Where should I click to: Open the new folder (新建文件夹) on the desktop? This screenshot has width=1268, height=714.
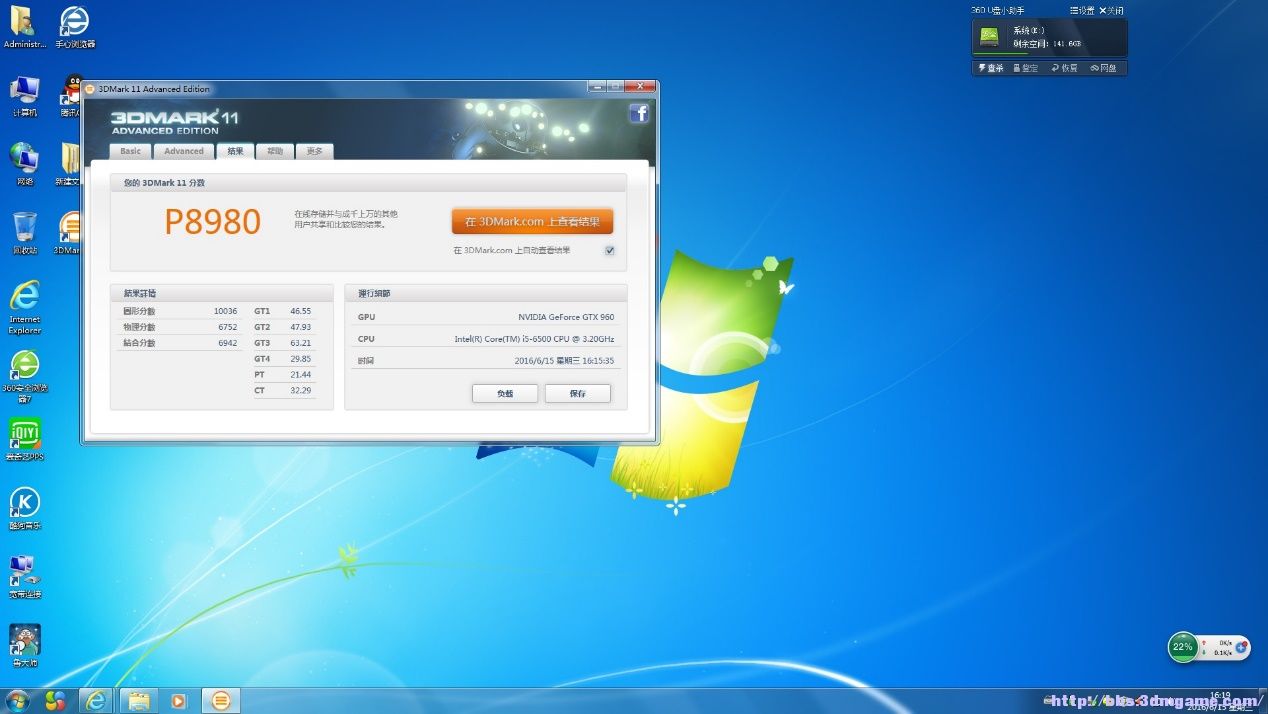[x=70, y=164]
